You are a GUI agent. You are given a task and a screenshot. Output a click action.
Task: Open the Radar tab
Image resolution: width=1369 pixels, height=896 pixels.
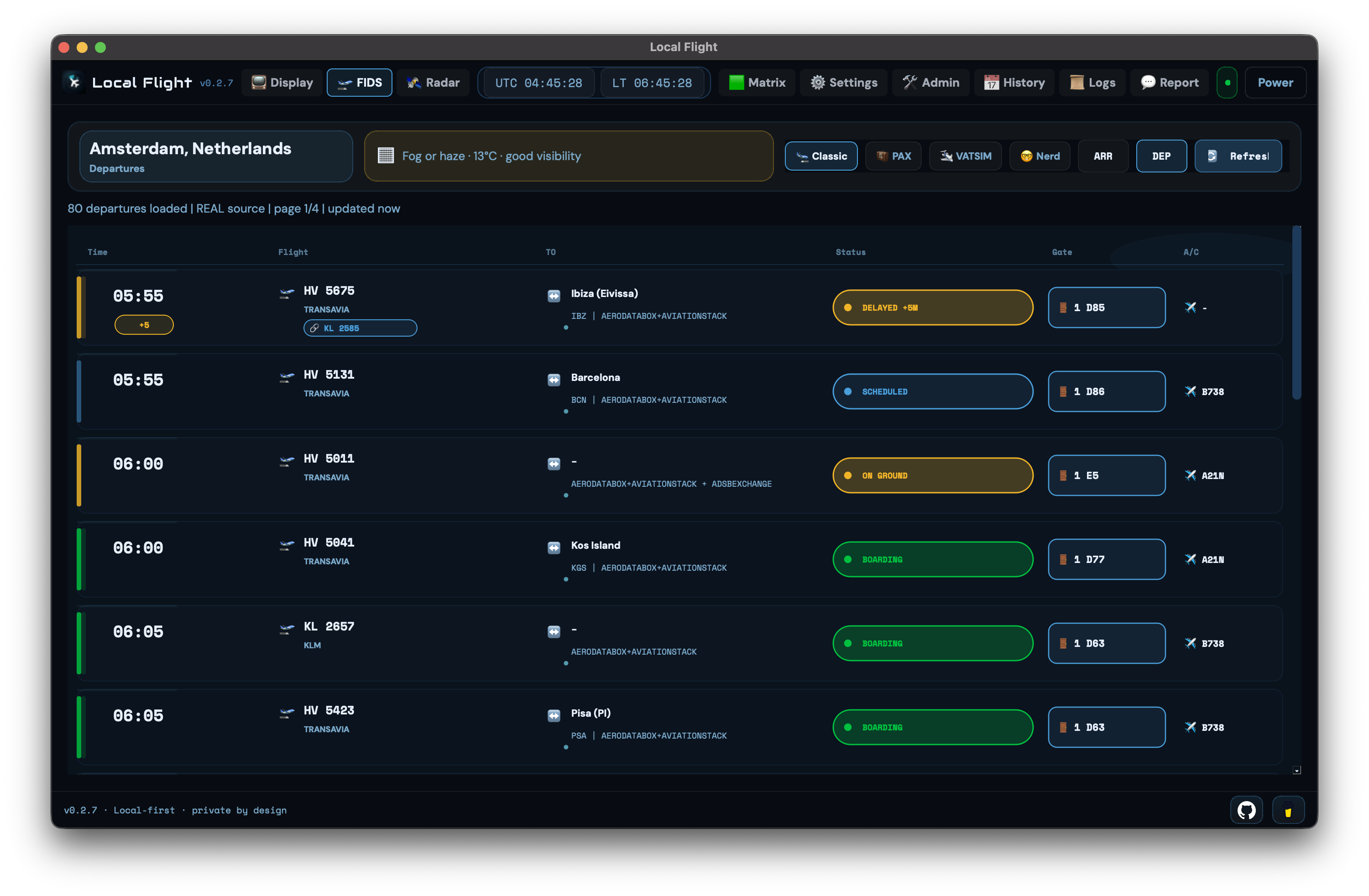[433, 82]
